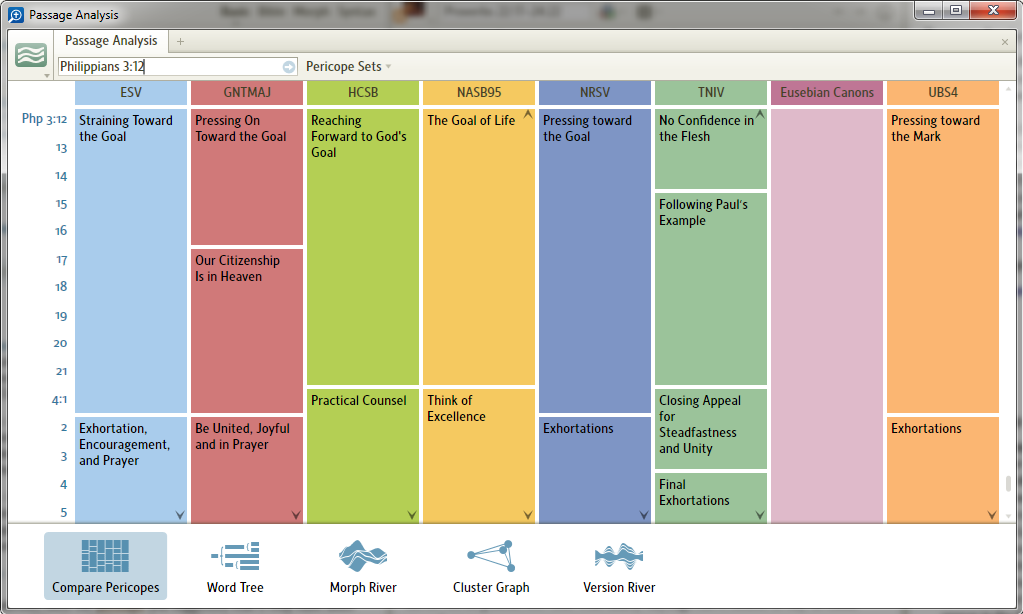1023x614 pixels.
Task: Select GNTMAJ 'Pressing On Toward the Goal'
Action: (x=247, y=176)
